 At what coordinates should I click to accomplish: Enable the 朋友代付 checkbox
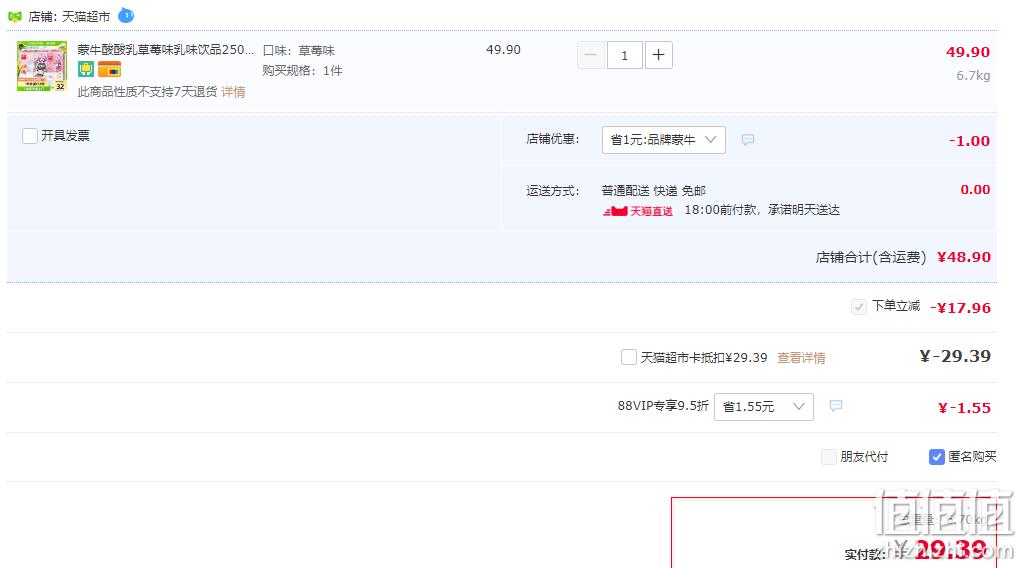click(829, 456)
